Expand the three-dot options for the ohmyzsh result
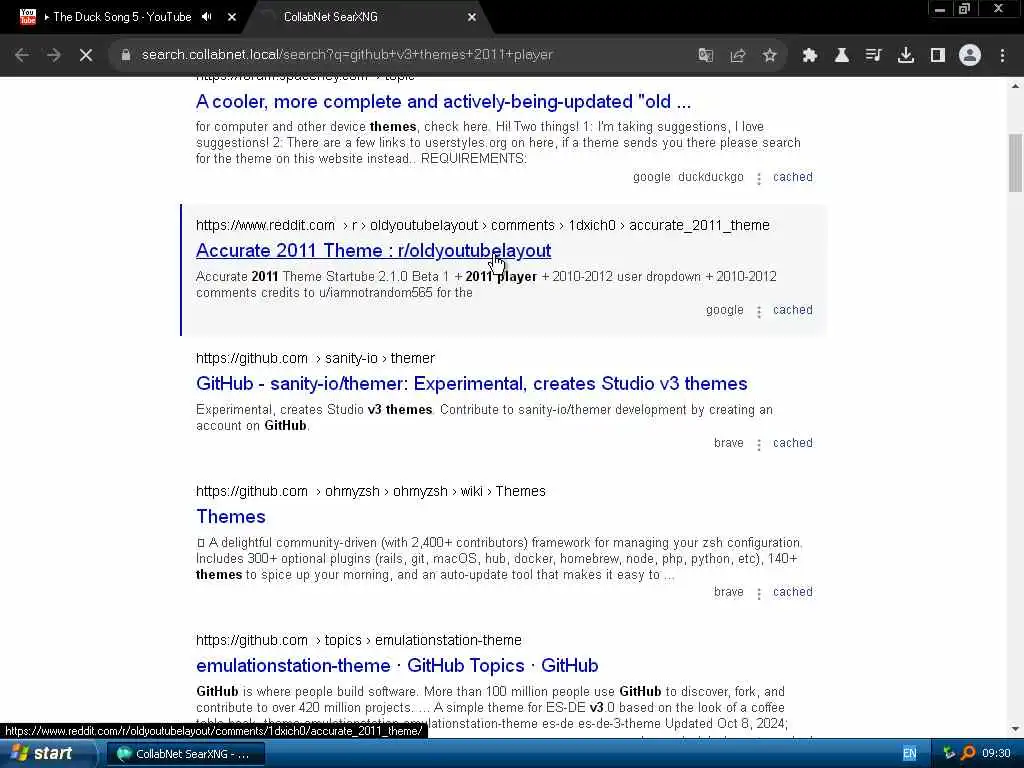The width and height of the screenshot is (1024, 768). (x=759, y=593)
